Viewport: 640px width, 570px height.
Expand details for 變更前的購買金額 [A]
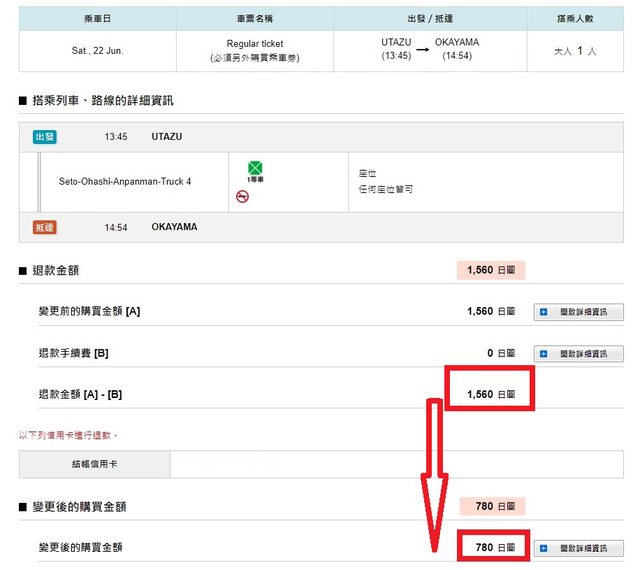point(578,313)
